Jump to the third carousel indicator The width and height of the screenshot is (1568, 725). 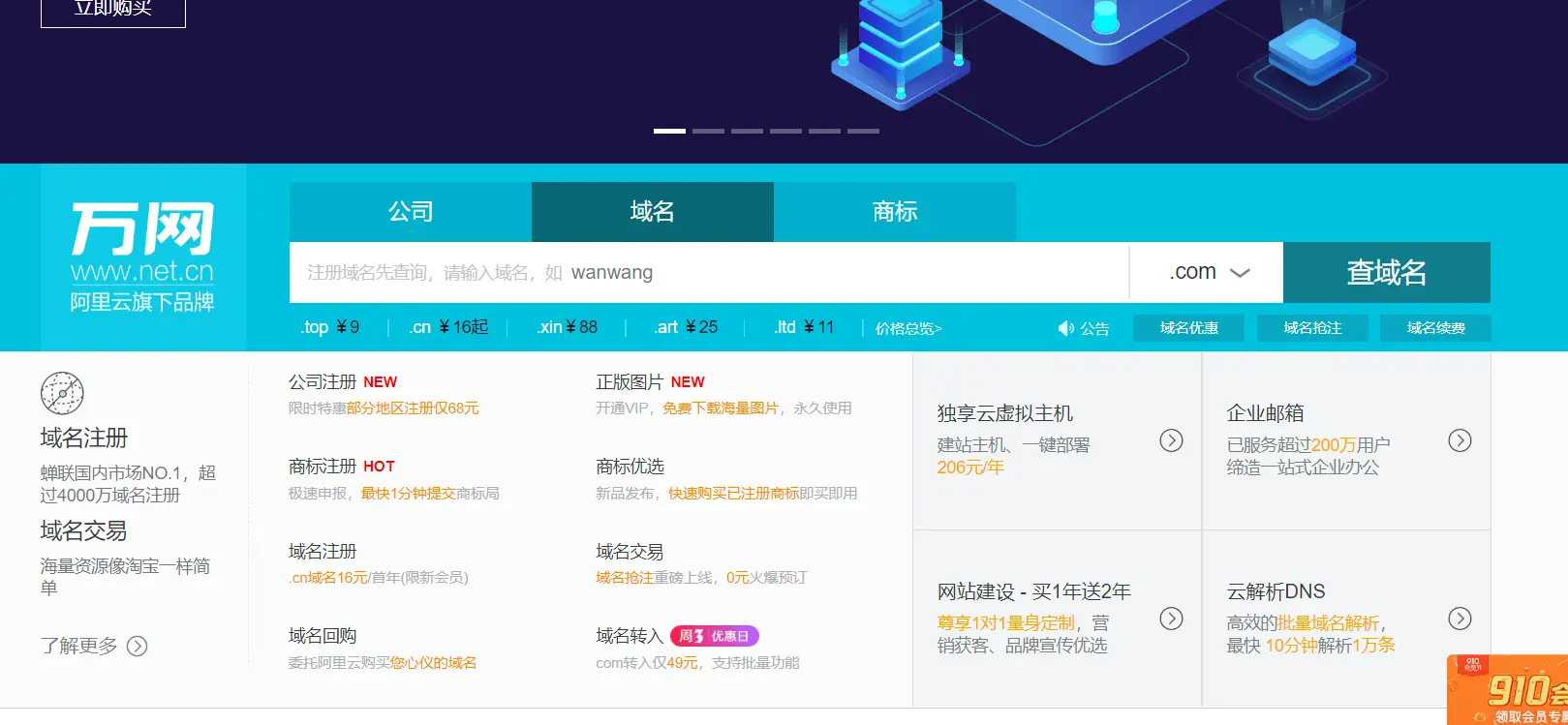point(747,131)
